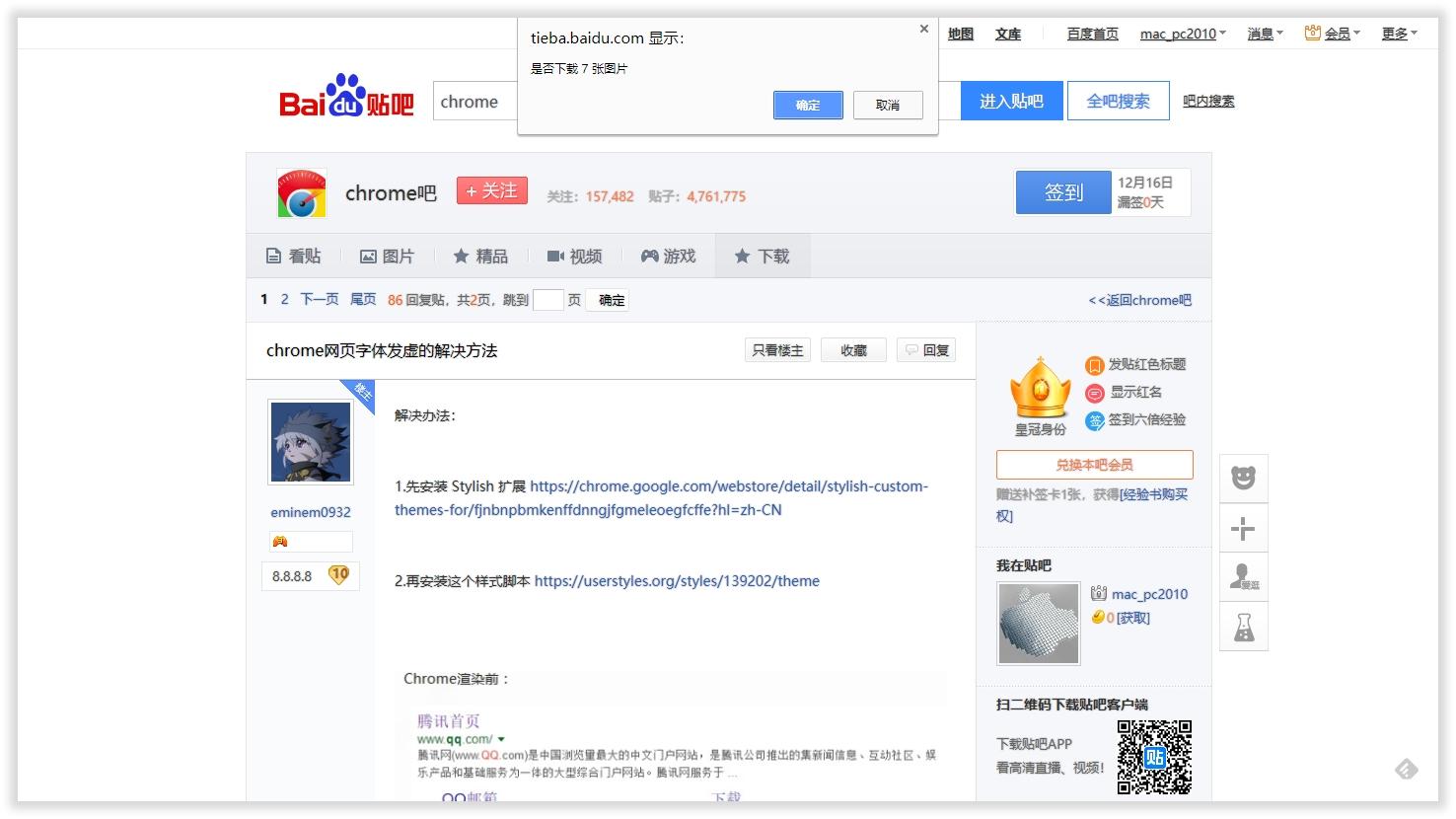1456x819 pixels.
Task: Open the chrome吧 forum title
Action: coord(391,193)
